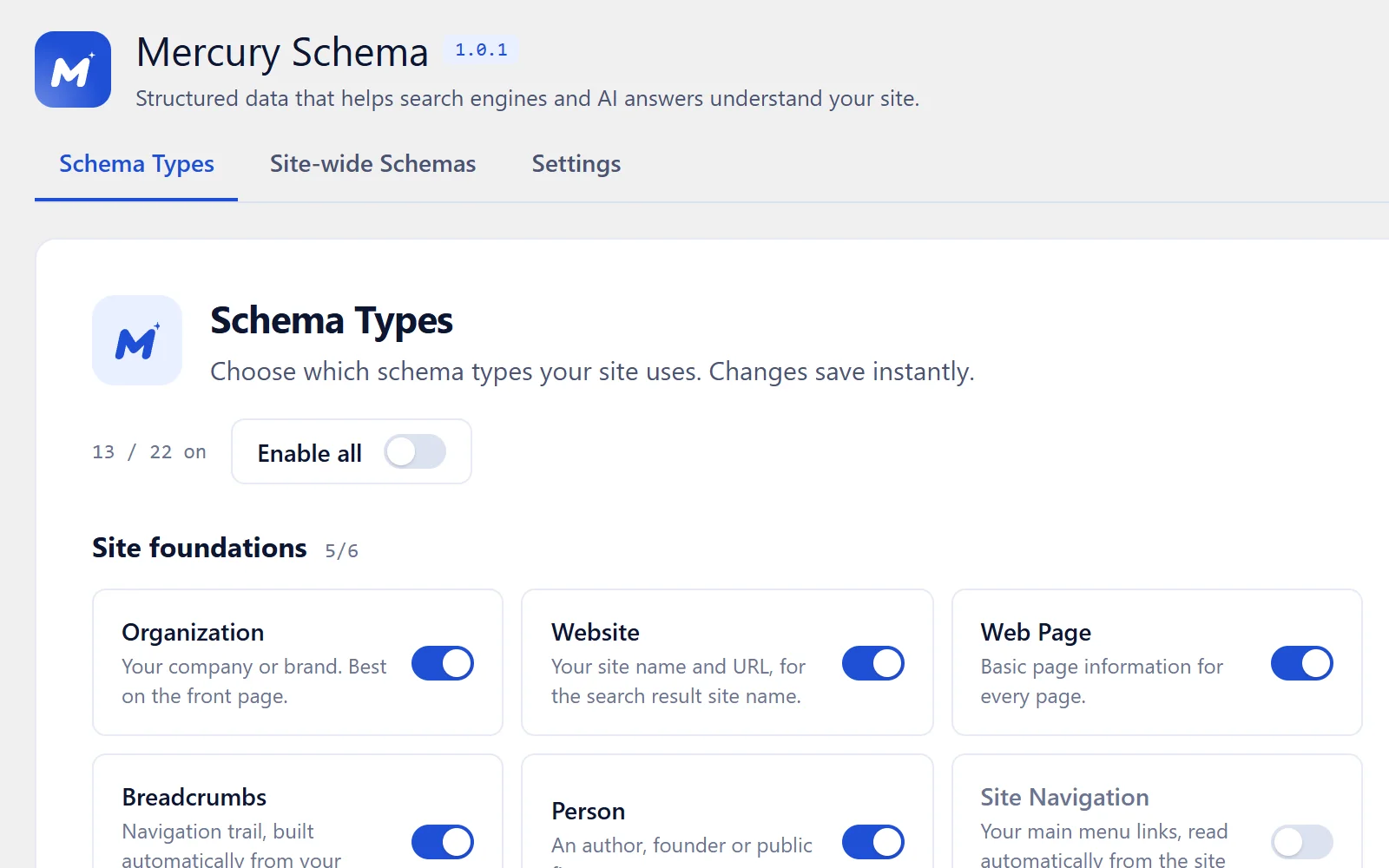Click the '5/6' count beside Site foundations

pyautogui.click(x=341, y=550)
